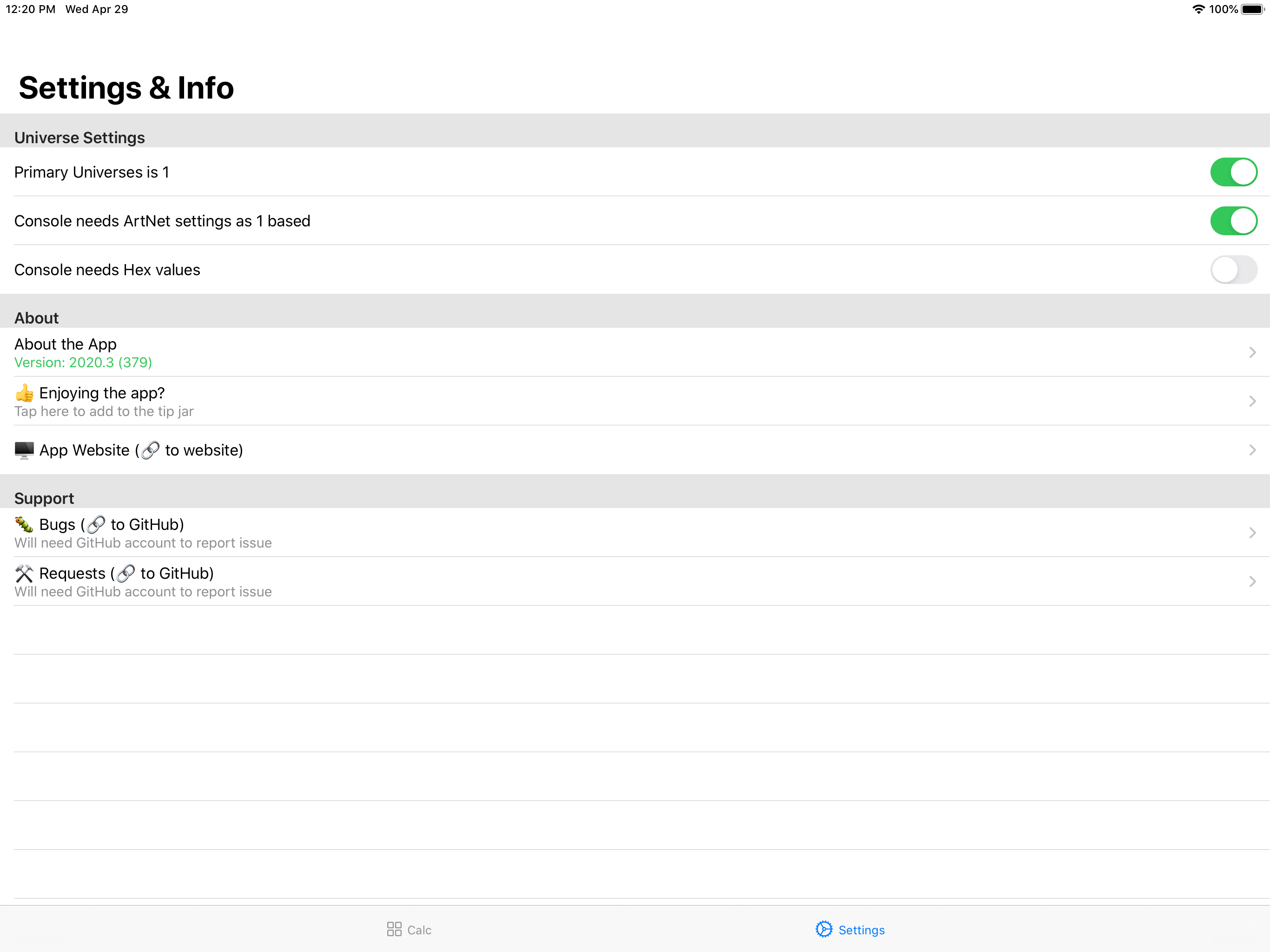Click the chain link icon in Bugs row
This screenshot has height=952, width=1270.
click(x=96, y=524)
